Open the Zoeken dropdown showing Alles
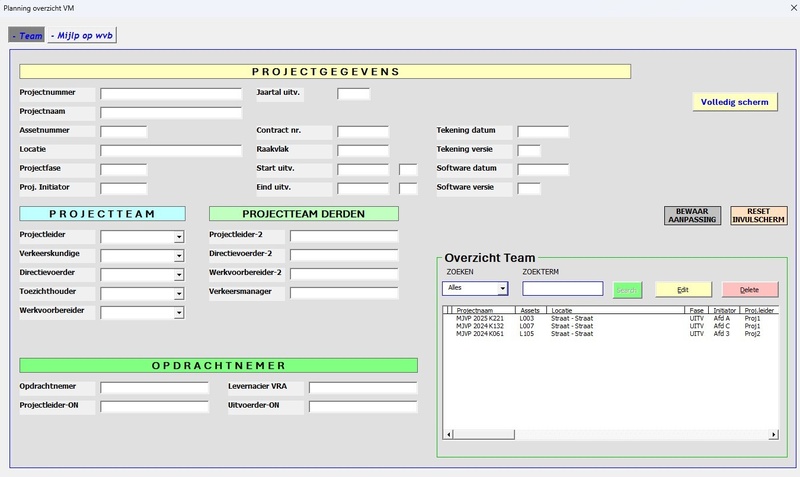Screen dimensions: 800x477 tap(502, 288)
